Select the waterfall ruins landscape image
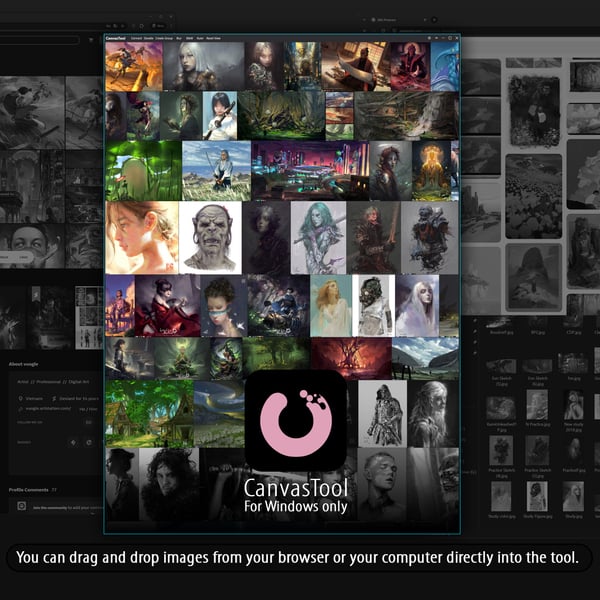 (x=407, y=116)
